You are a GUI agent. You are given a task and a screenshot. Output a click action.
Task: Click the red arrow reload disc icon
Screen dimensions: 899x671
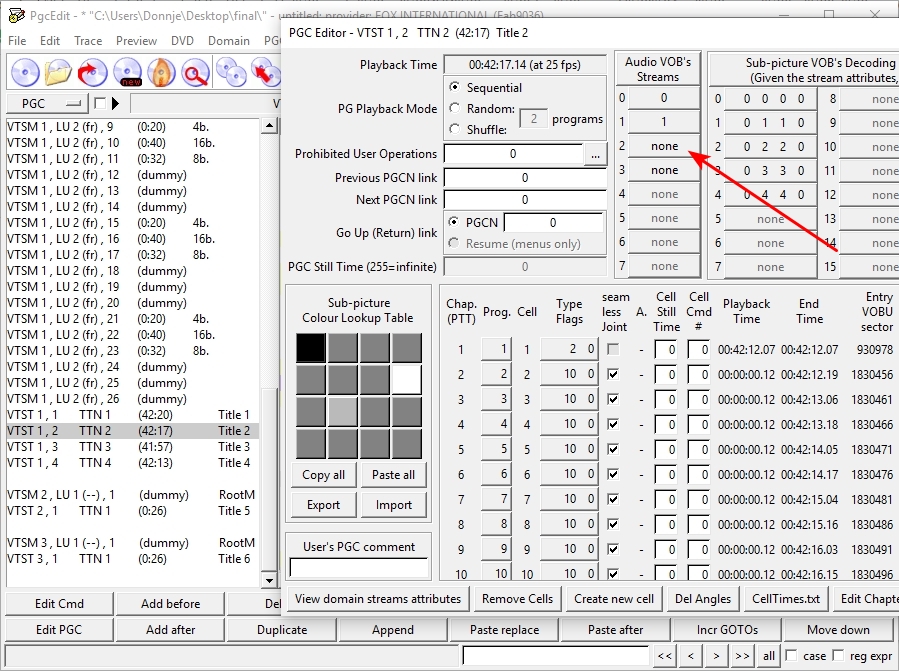click(93, 72)
